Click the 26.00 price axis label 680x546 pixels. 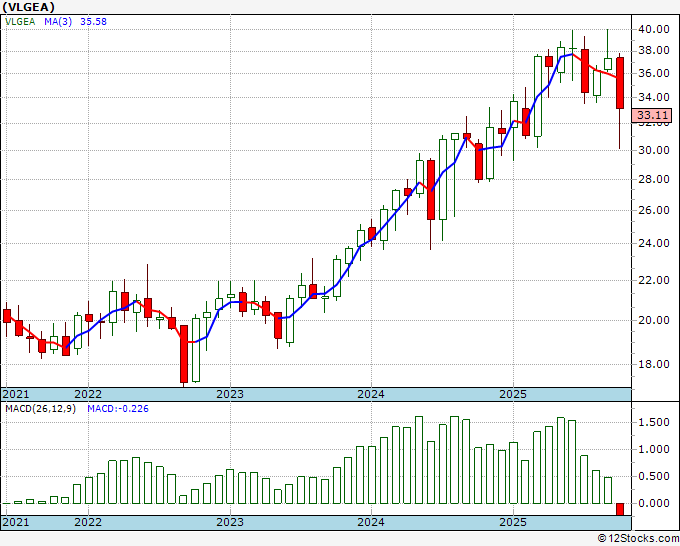point(653,210)
